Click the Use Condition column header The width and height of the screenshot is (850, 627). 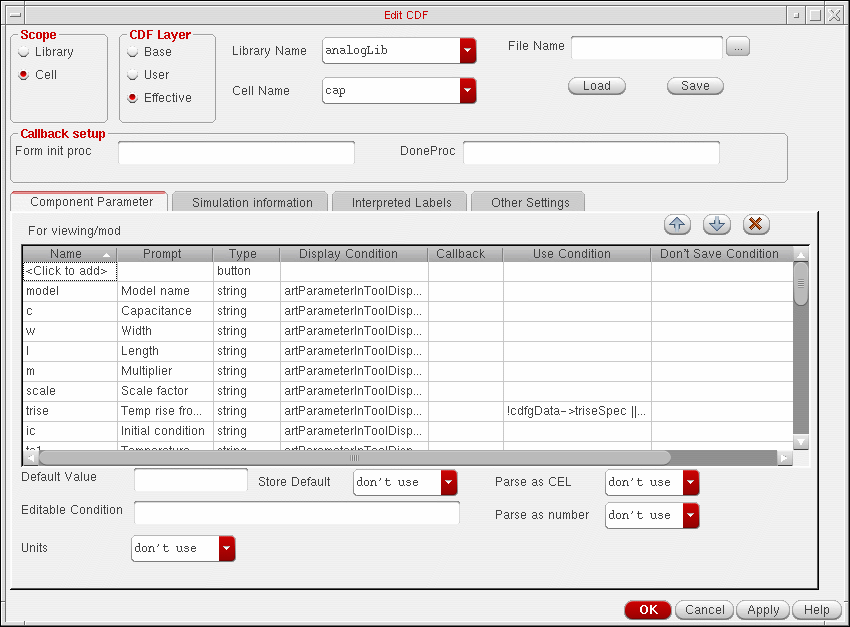coord(577,254)
